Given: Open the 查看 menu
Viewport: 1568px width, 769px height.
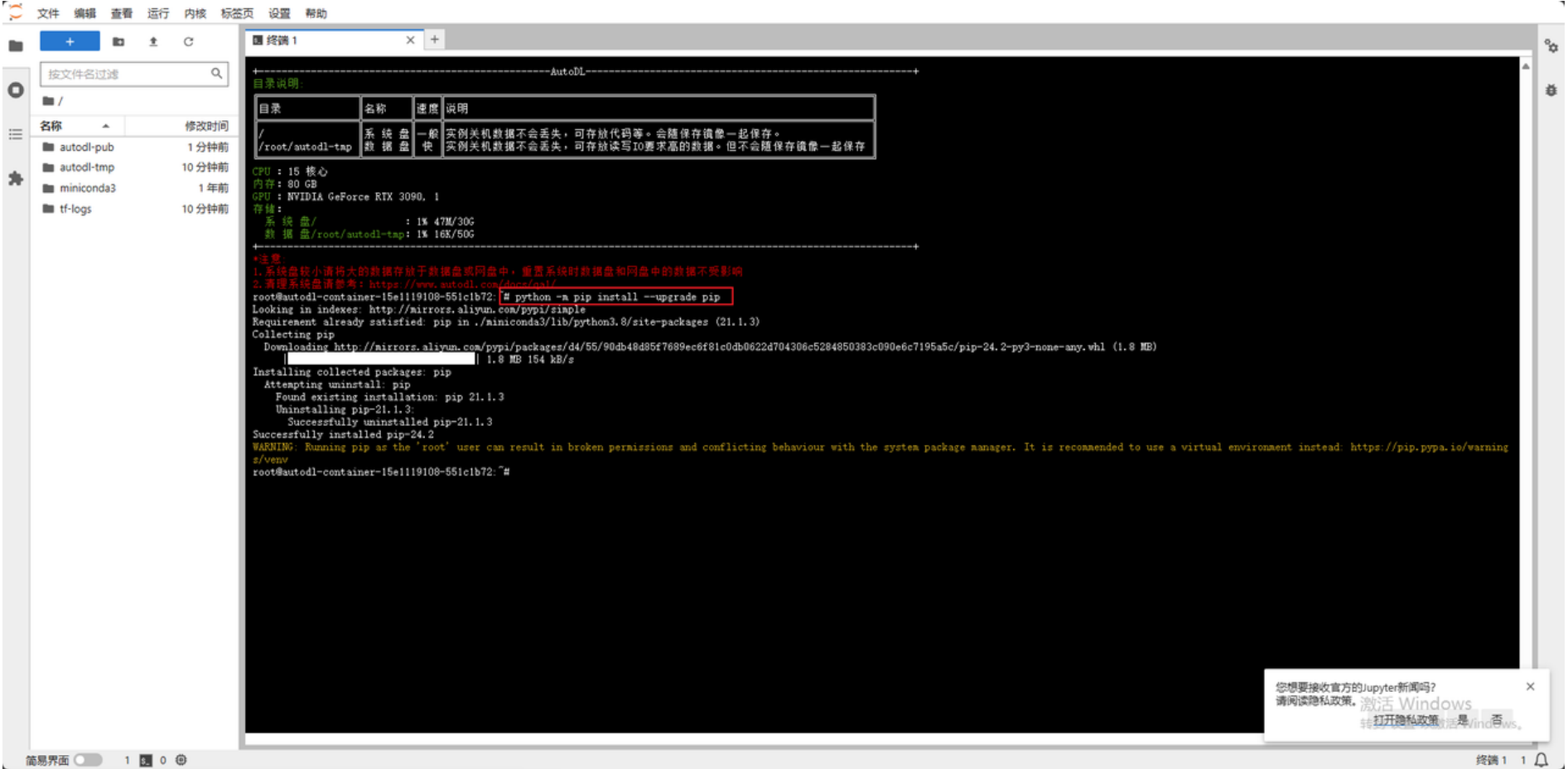Looking at the screenshot, I should pyautogui.click(x=122, y=13).
